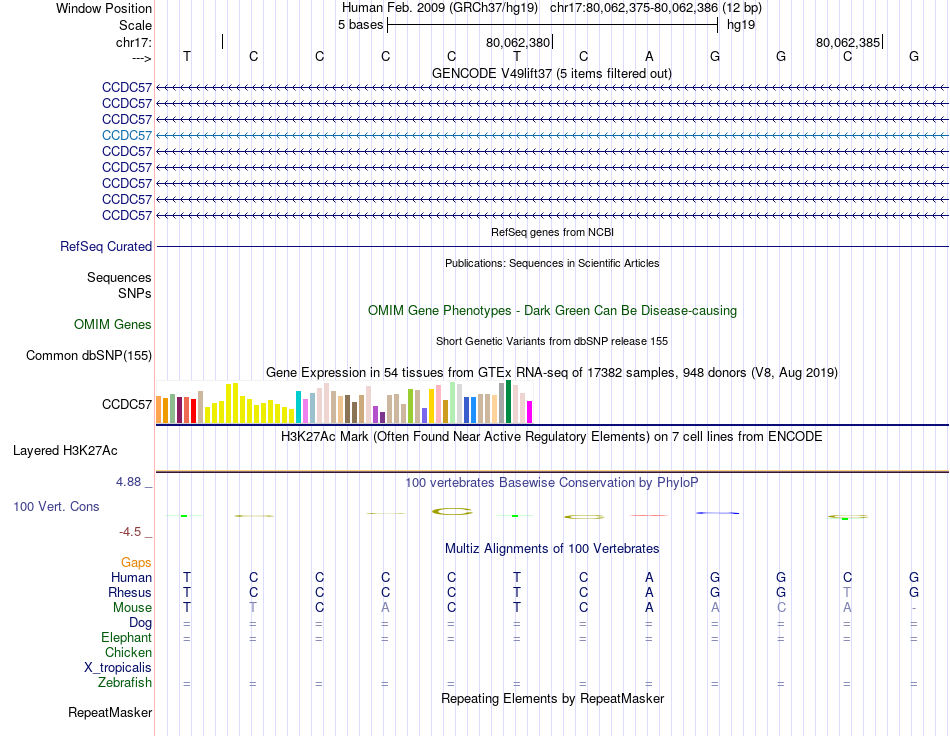Click the hg19 label beside the scale bar
Image resolution: width=950 pixels, height=736 pixels.
coord(741,25)
